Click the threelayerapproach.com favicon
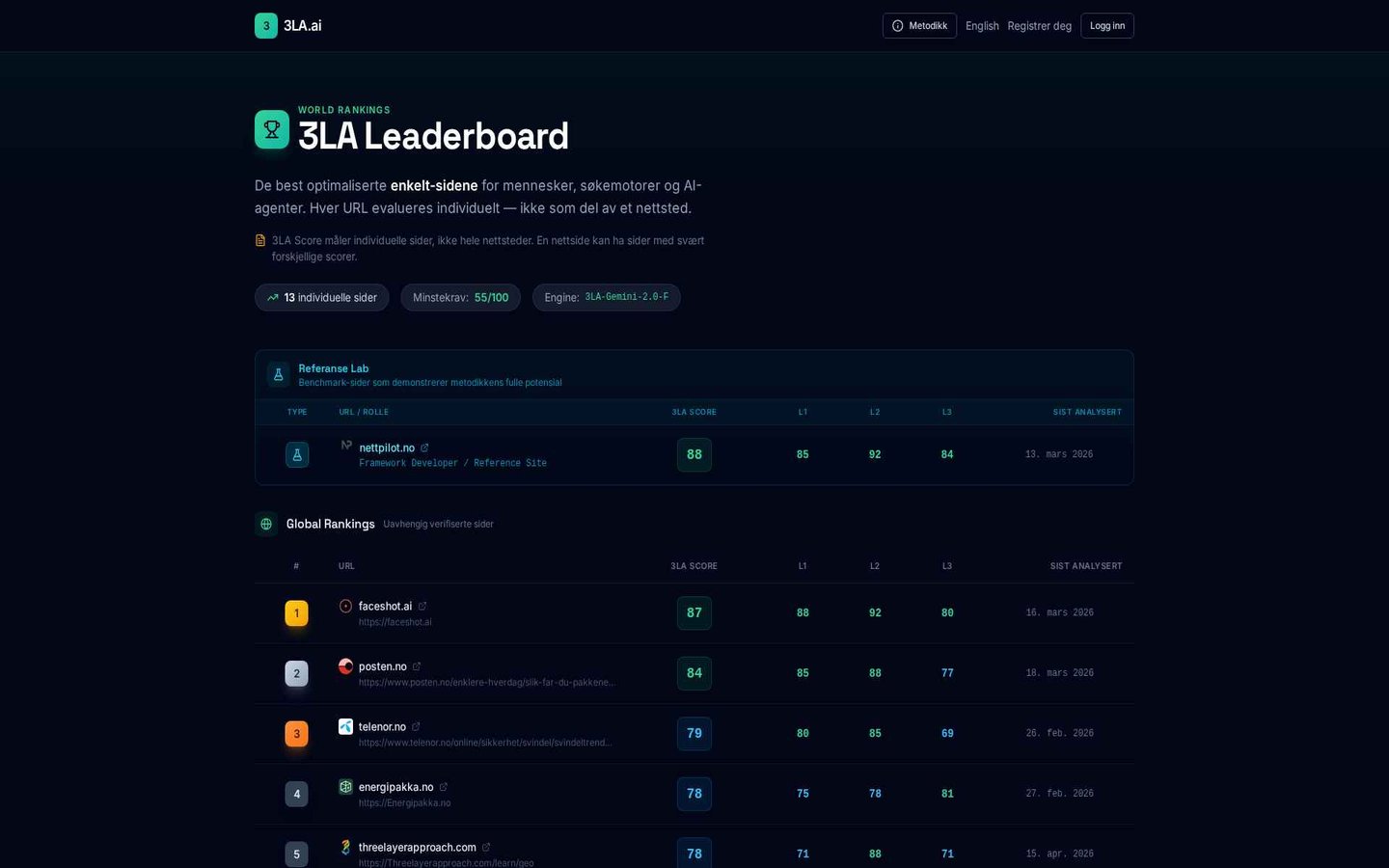Viewport: 1389px width, 868px height. pyautogui.click(x=345, y=847)
